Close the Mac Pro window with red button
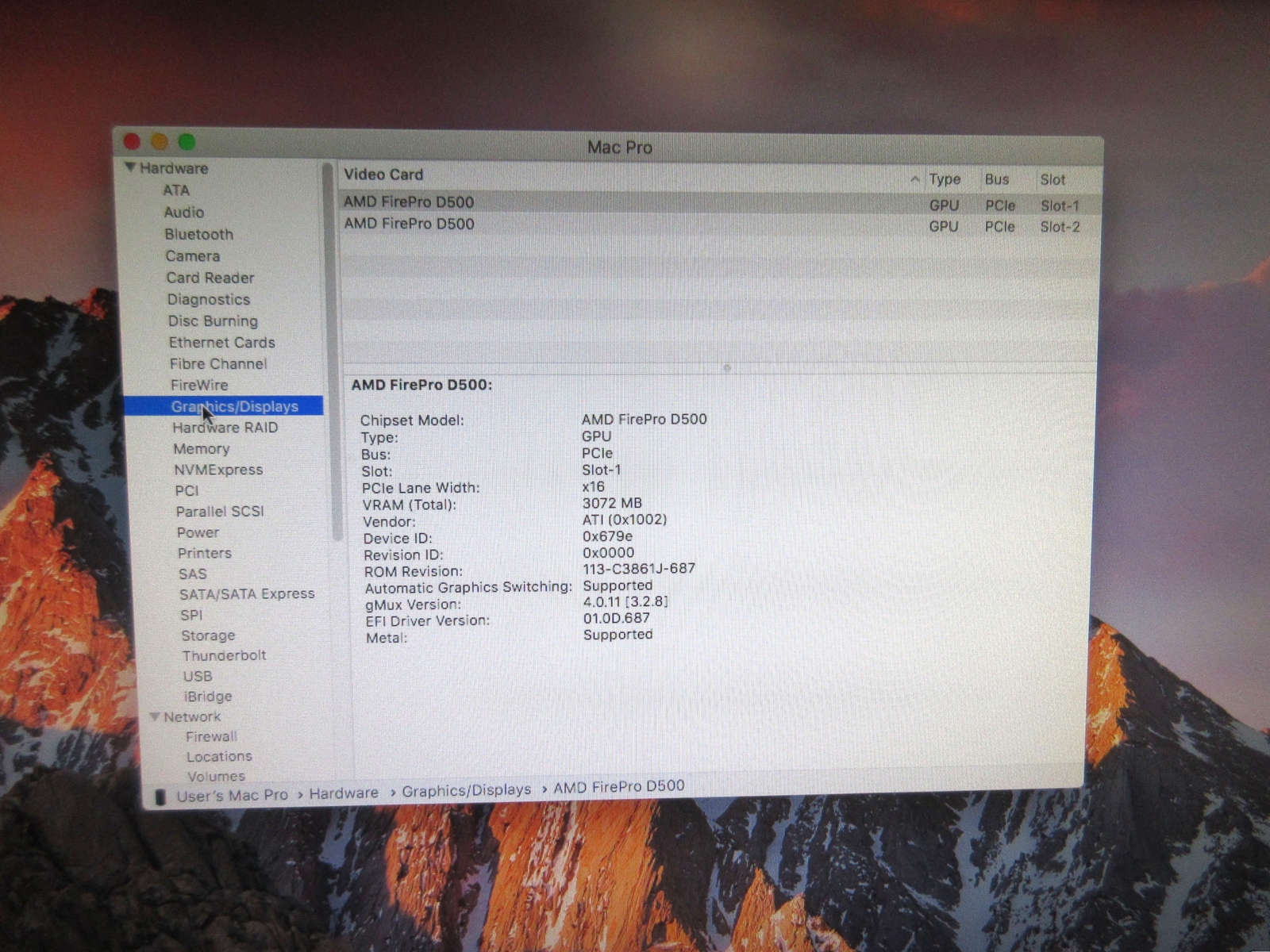This screenshot has height=952, width=1270. [x=132, y=141]
